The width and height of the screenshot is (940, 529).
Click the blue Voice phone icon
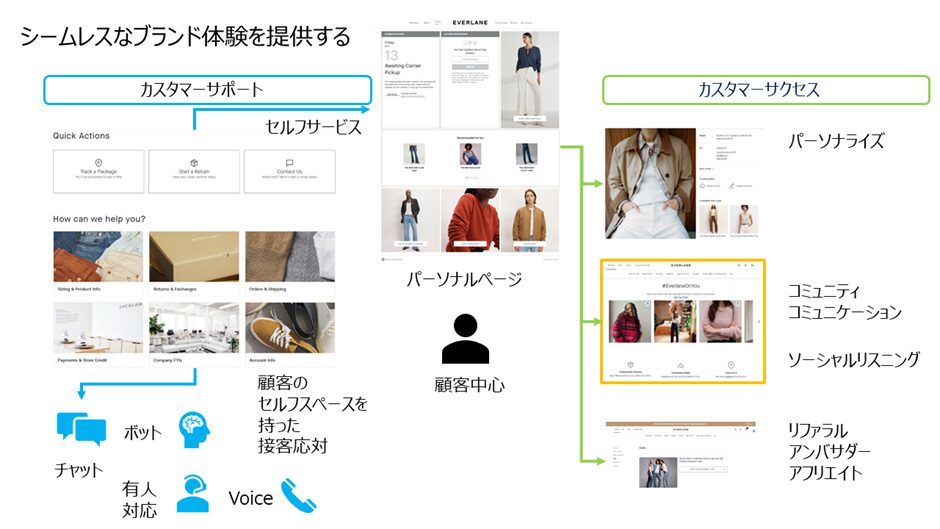tap(299, 496)
